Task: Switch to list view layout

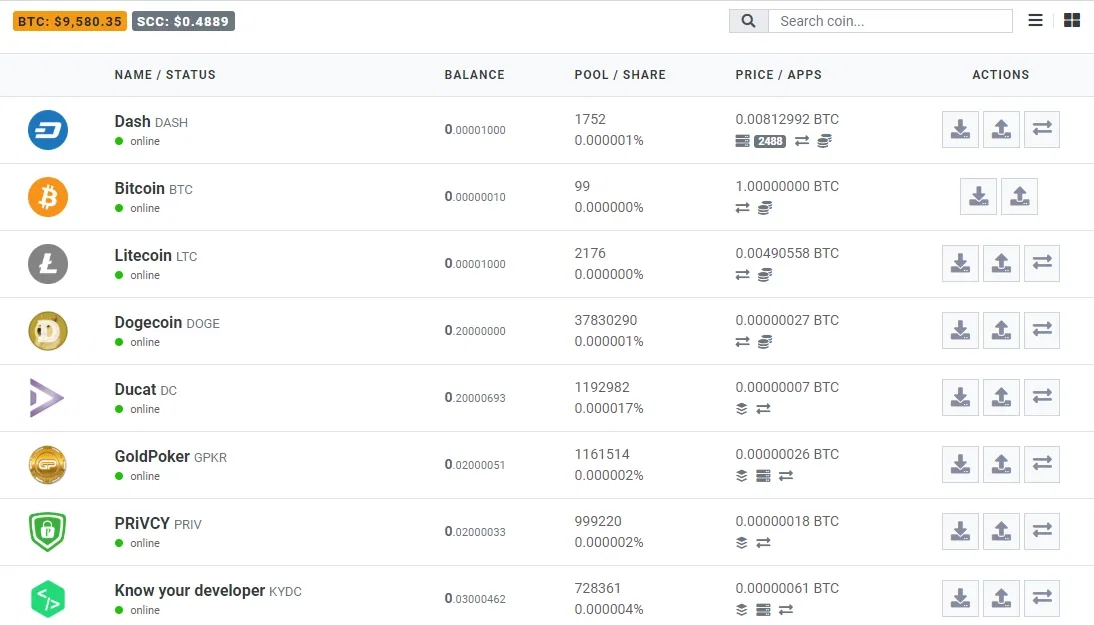Action: point(1035,21)
